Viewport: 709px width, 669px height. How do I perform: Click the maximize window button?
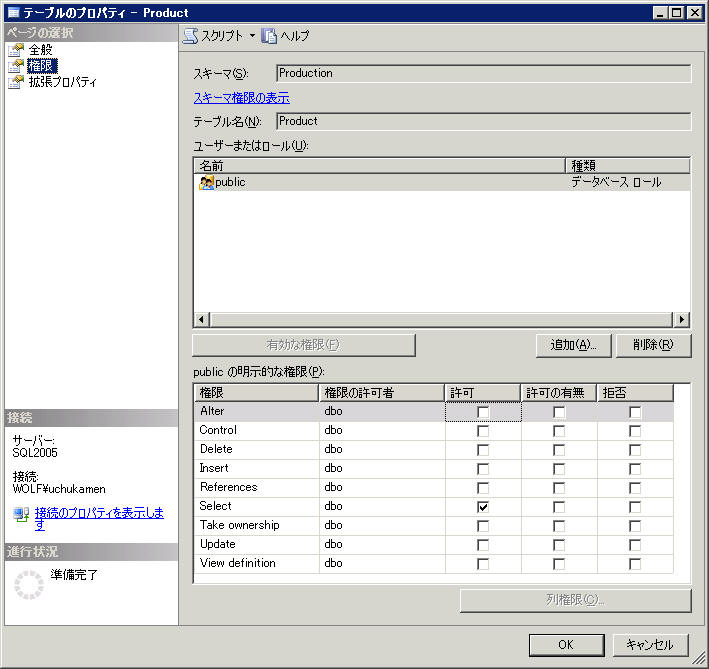(x=676, y=13)
